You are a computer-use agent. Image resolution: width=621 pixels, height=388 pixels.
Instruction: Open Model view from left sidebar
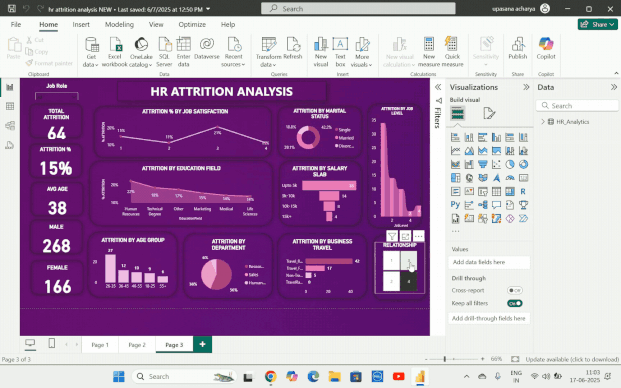coord(10,126)
